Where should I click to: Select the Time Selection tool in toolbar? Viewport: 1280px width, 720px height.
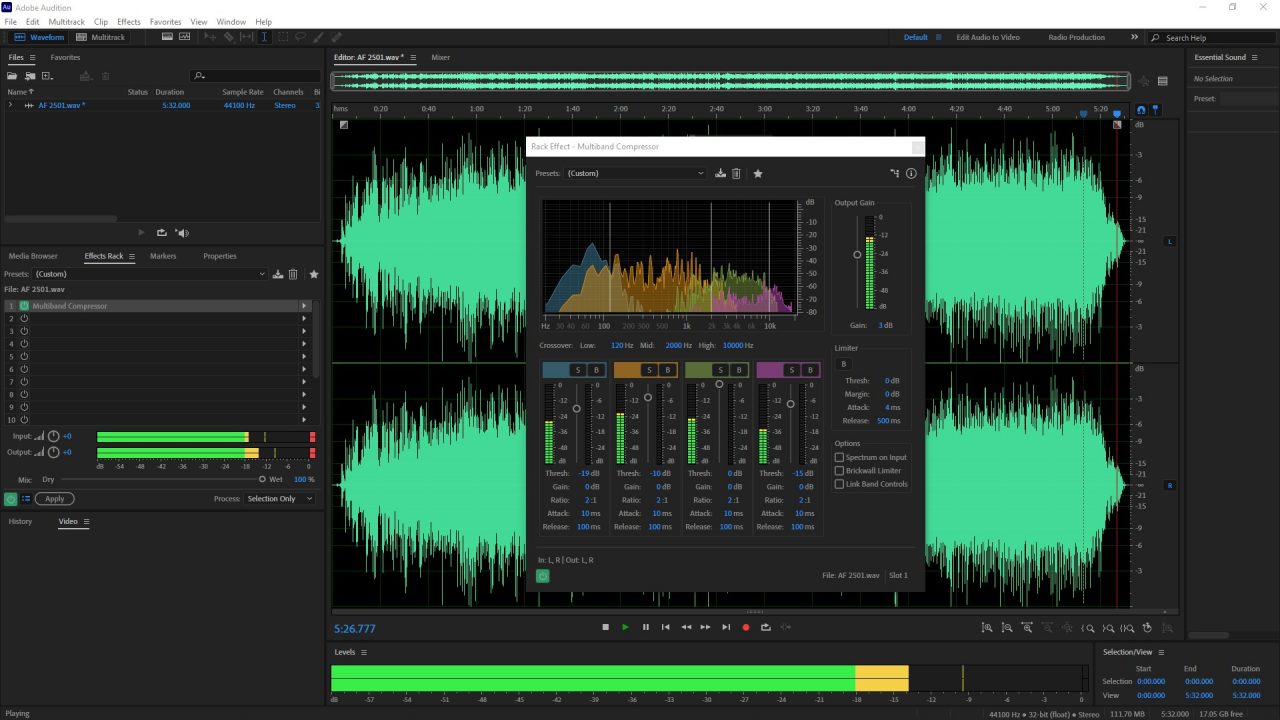(x=264, y=37)
